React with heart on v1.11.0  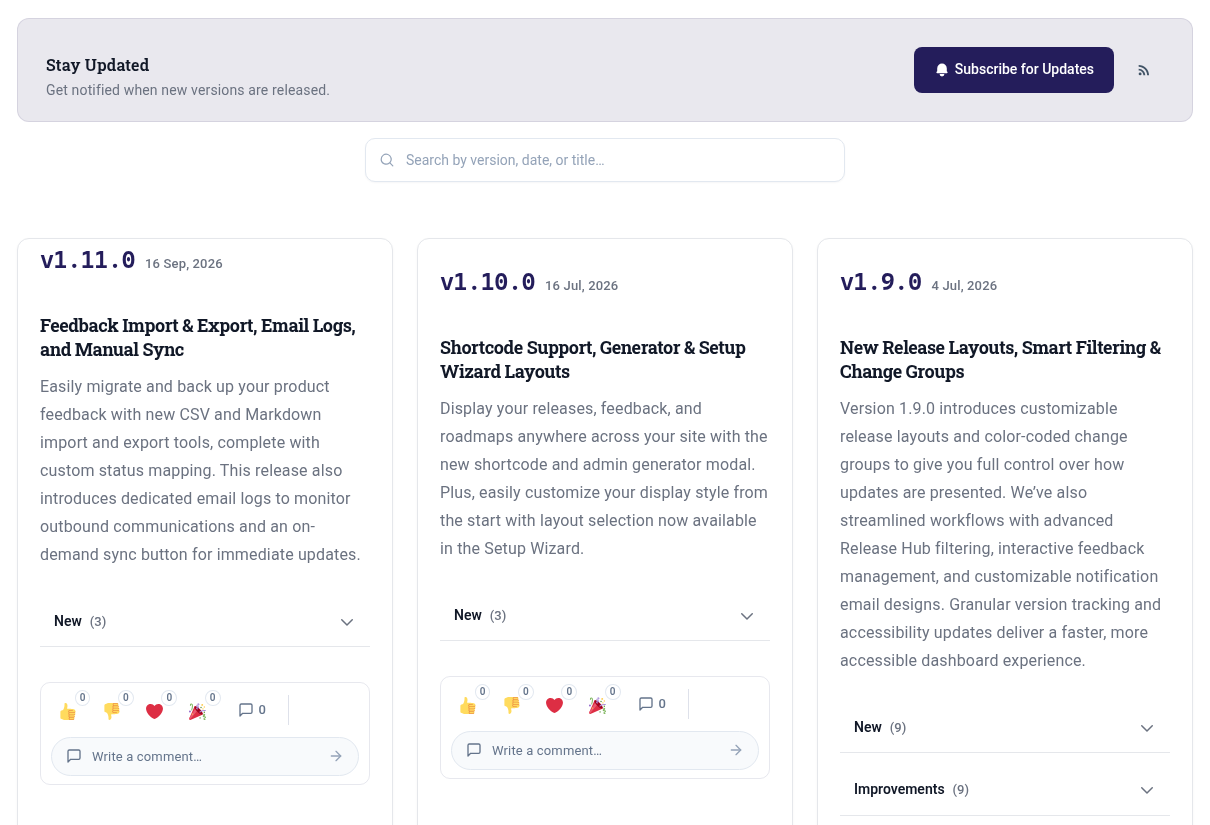pos(154,711)
